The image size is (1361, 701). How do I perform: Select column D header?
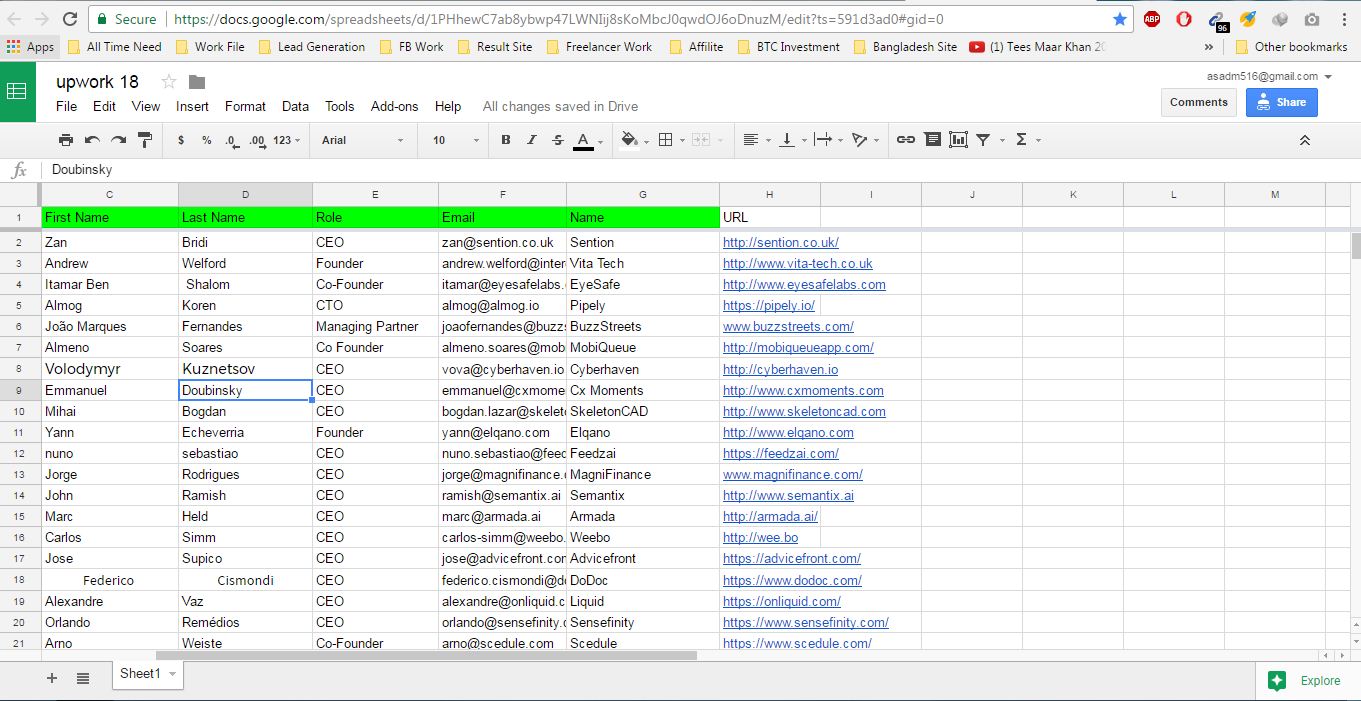pyautogui.click(x=245, y=194)
